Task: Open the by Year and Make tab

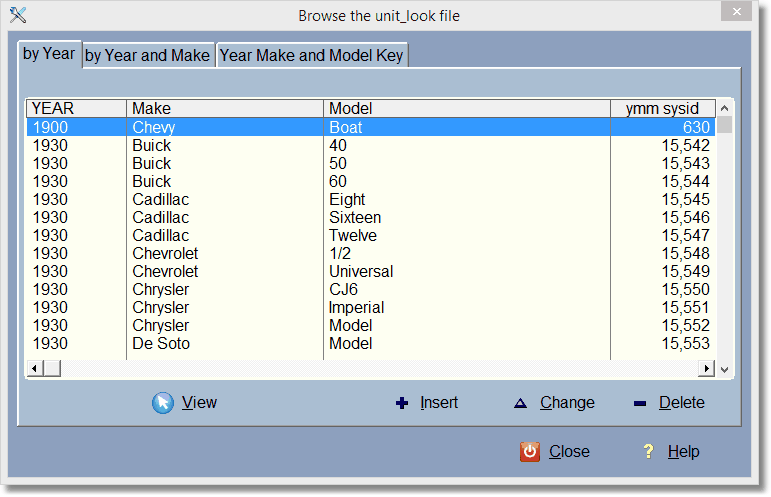Action: click(x=148, y=55)
